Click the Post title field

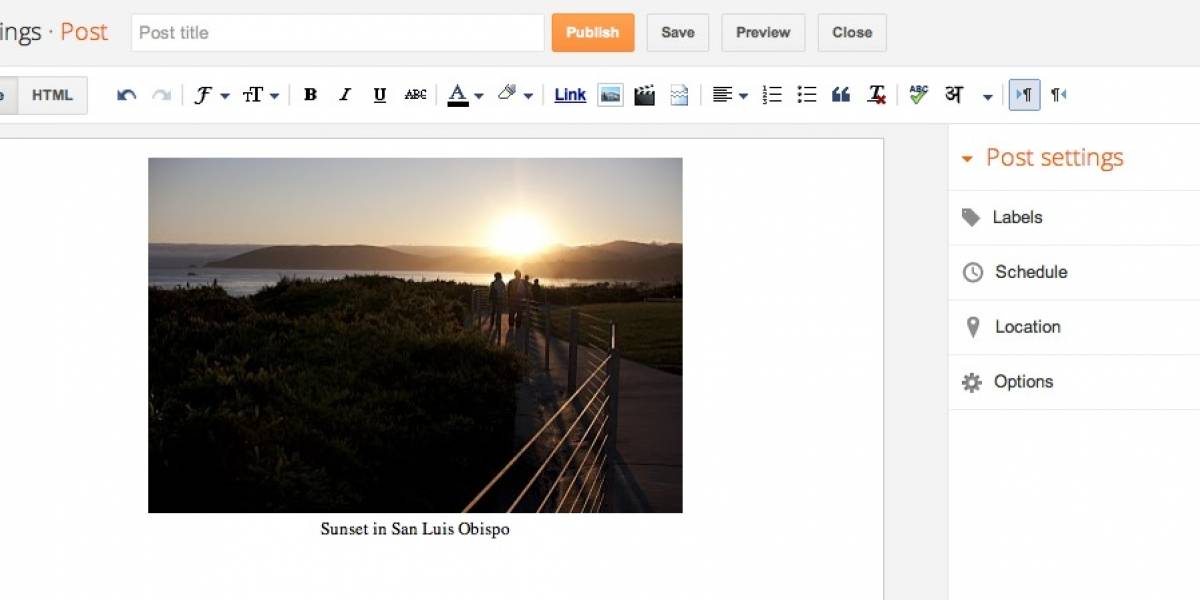pyautogui.click(x=338, y=33)
